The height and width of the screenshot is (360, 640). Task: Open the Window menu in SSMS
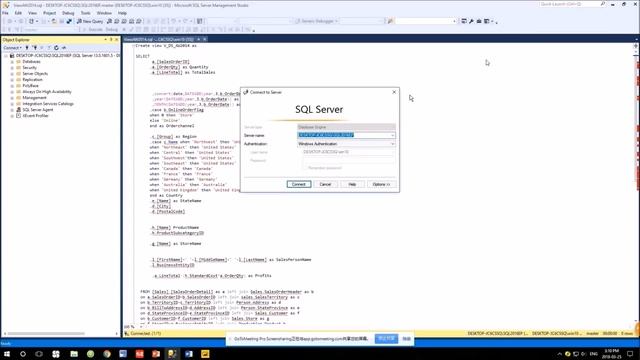104,13
